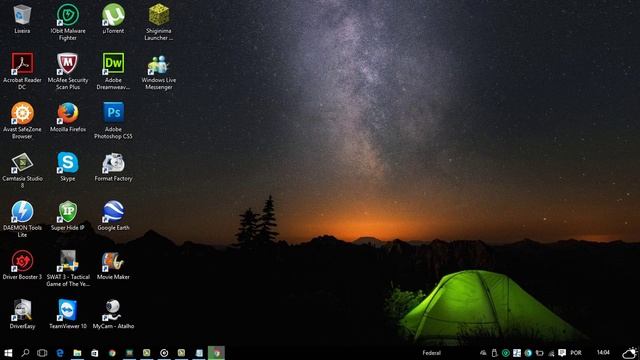Viewport: 640px width, 360px height.
Task: Open the Skype desktop shortcut
Action: pos(68,167)
